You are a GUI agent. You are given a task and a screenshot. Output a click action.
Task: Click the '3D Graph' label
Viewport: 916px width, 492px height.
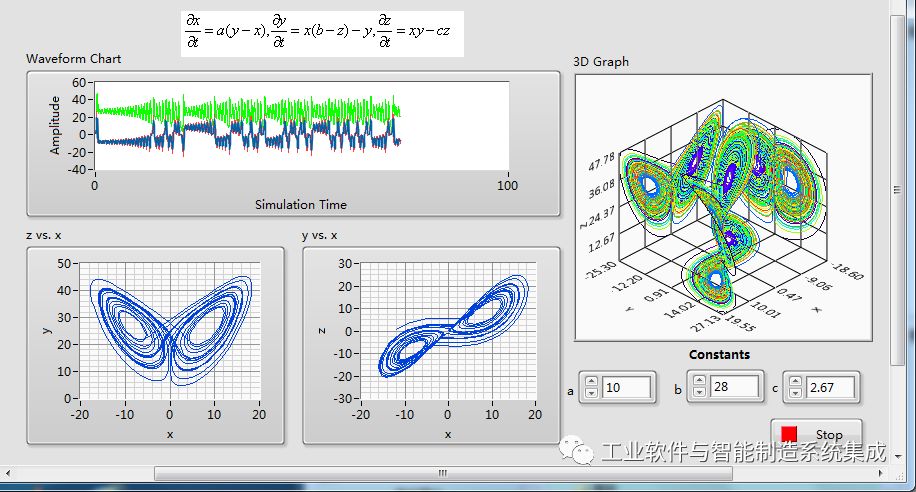click(x=601, y=61)
